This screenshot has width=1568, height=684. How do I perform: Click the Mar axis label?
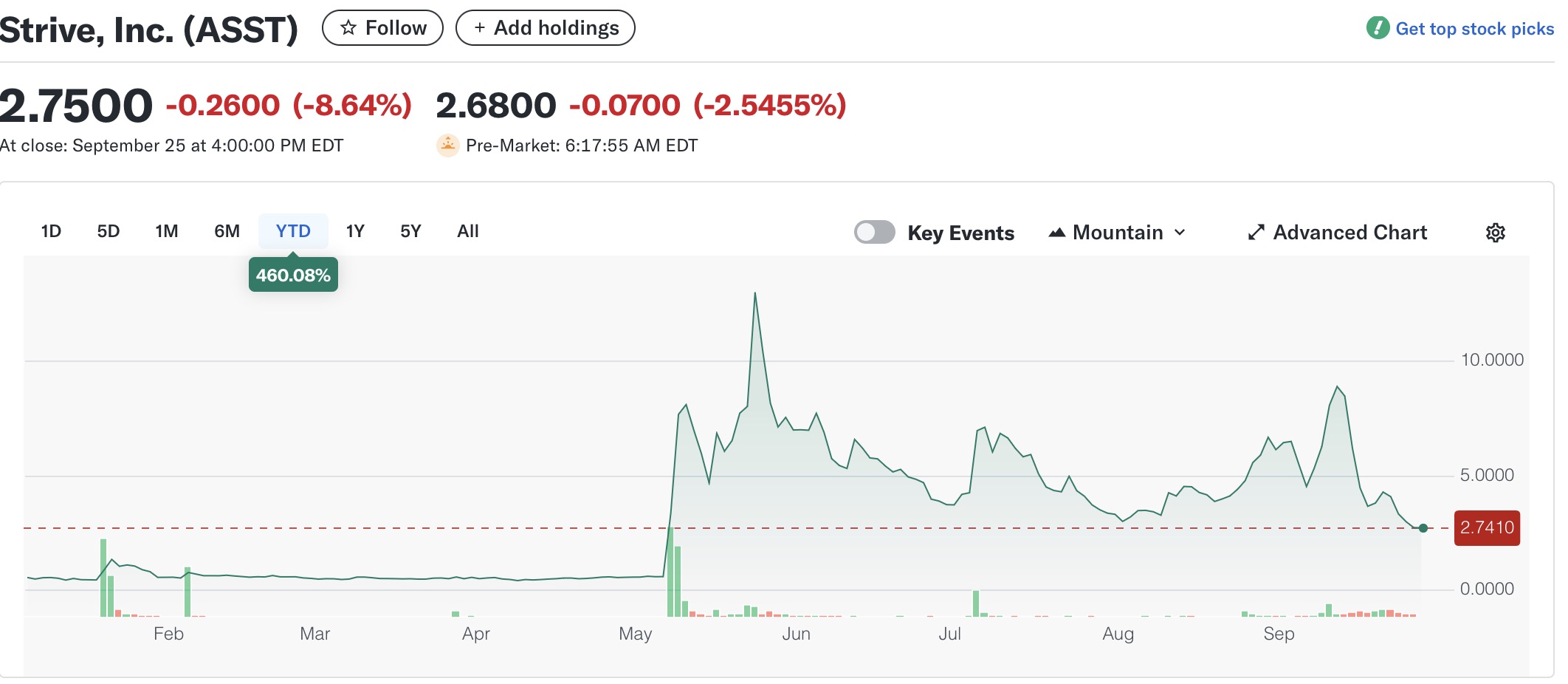point(314,634)
